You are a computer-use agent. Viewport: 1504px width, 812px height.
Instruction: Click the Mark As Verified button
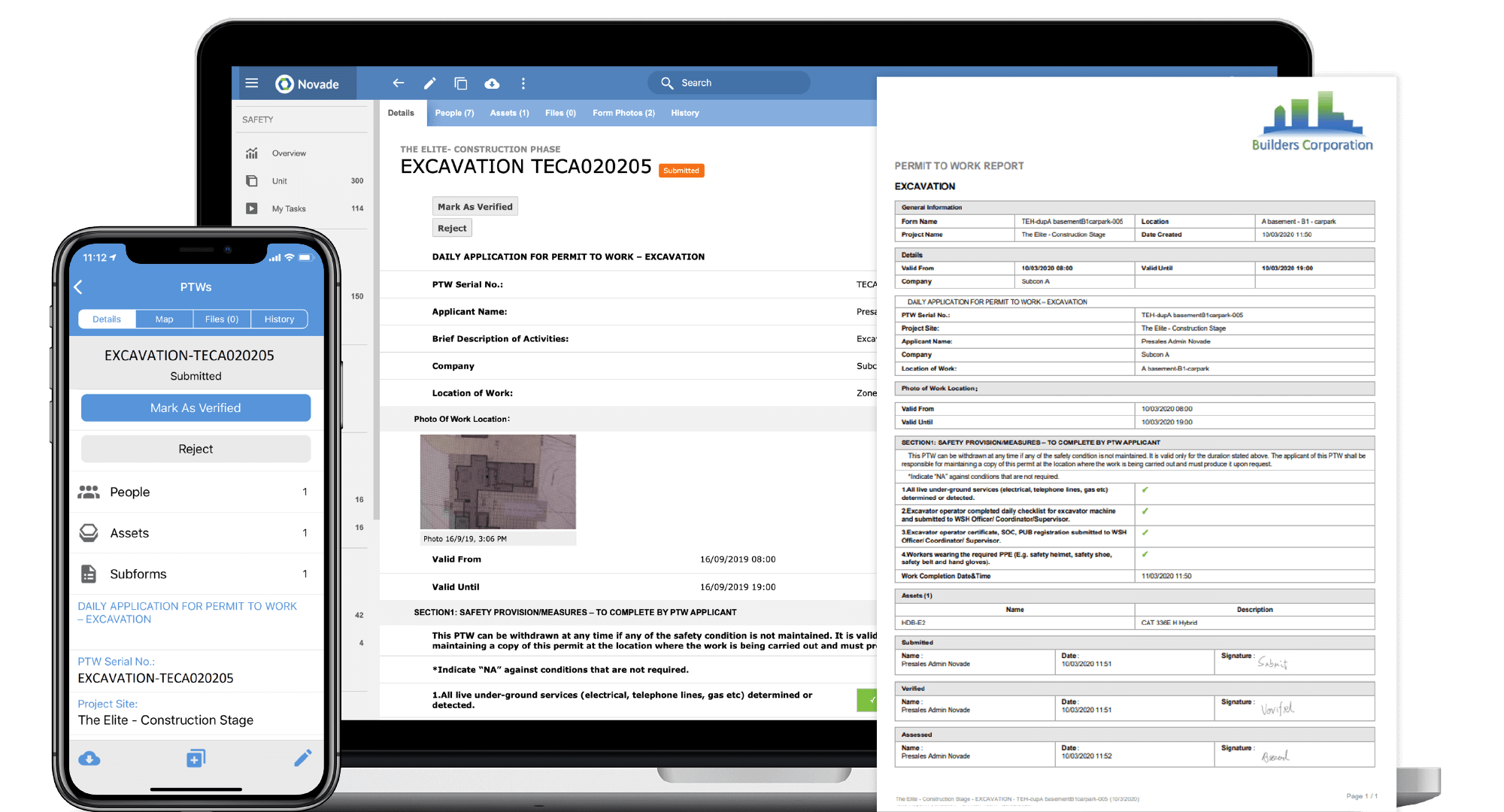click(475, 206)
